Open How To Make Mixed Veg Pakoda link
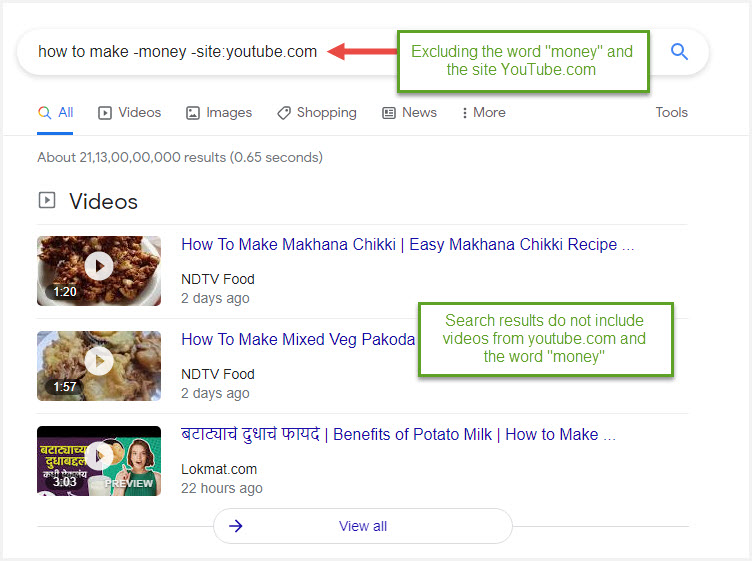The height and width of the screenshot is (561, 752). tap(297, 340)
